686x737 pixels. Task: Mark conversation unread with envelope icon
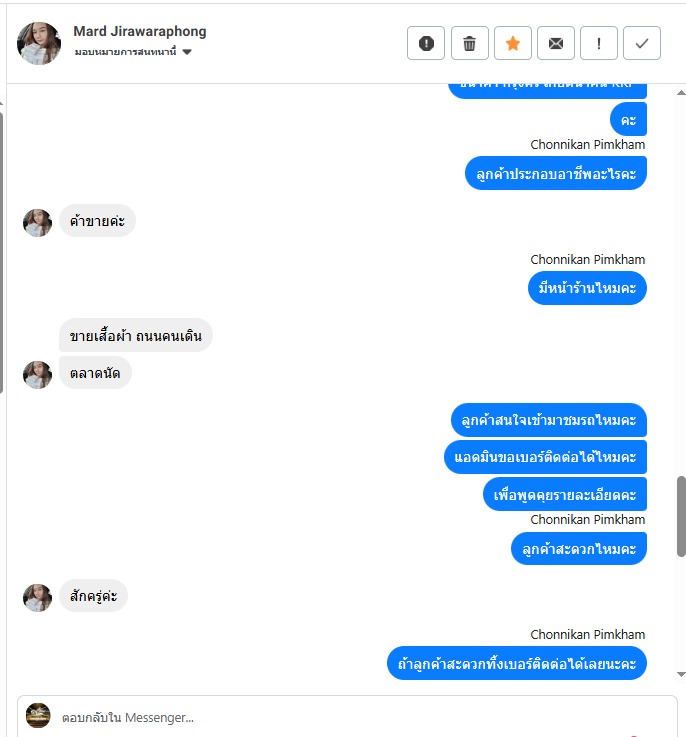click(x=556, y=43)
